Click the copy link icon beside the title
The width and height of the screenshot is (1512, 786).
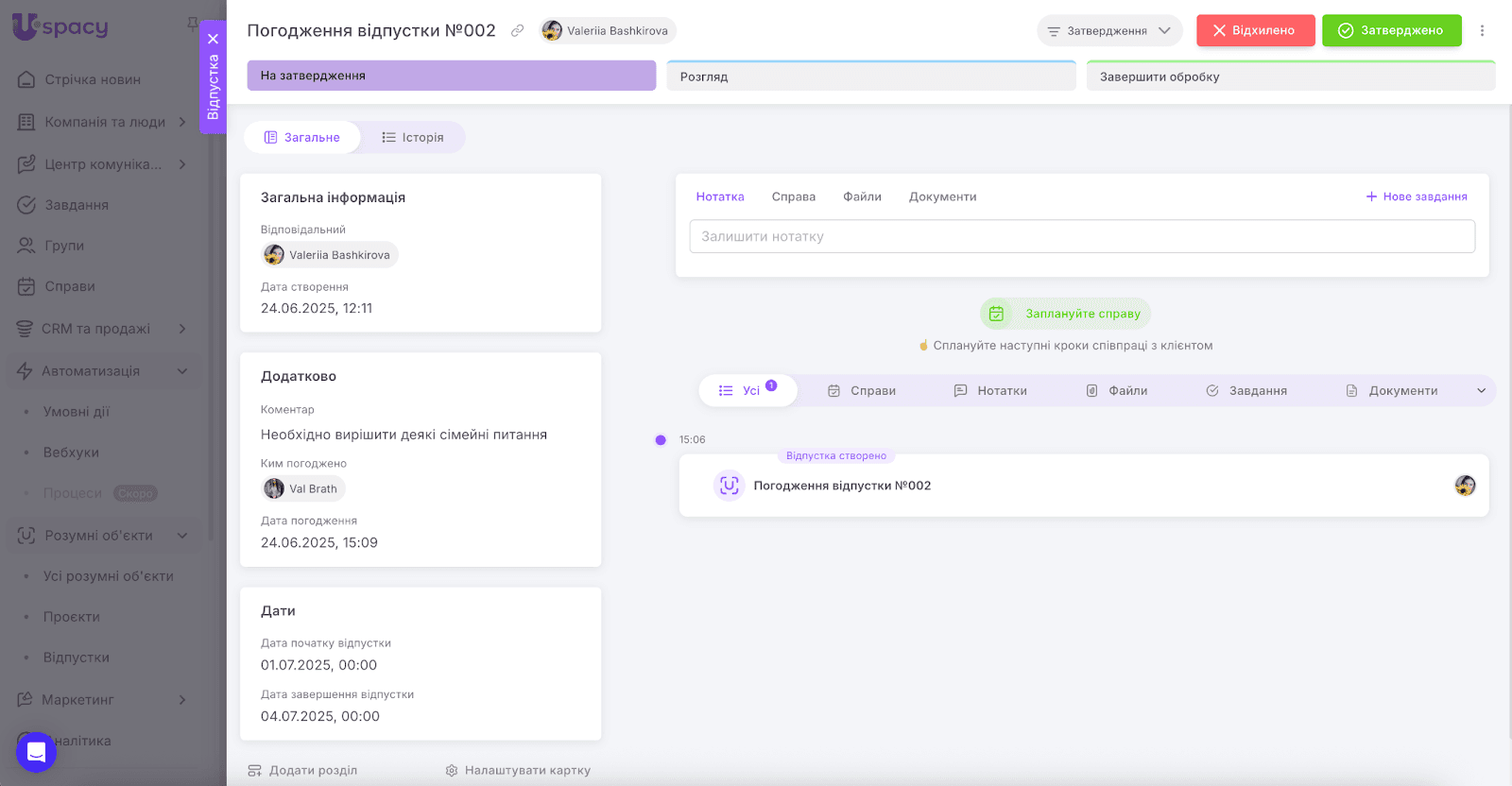pos(517,31)
